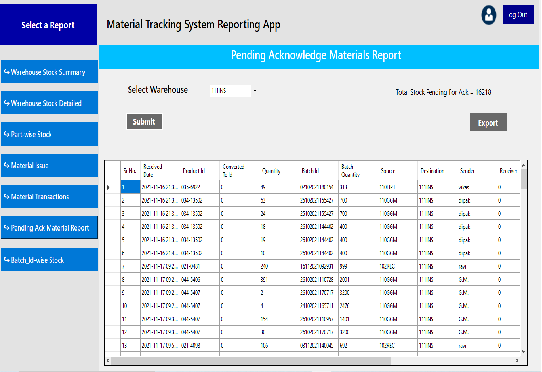This screenshot has height=372, width=542.
Task: Click the horizontal scrollbar right arrow
Action: pyautogui.click(x=517, y=361)
